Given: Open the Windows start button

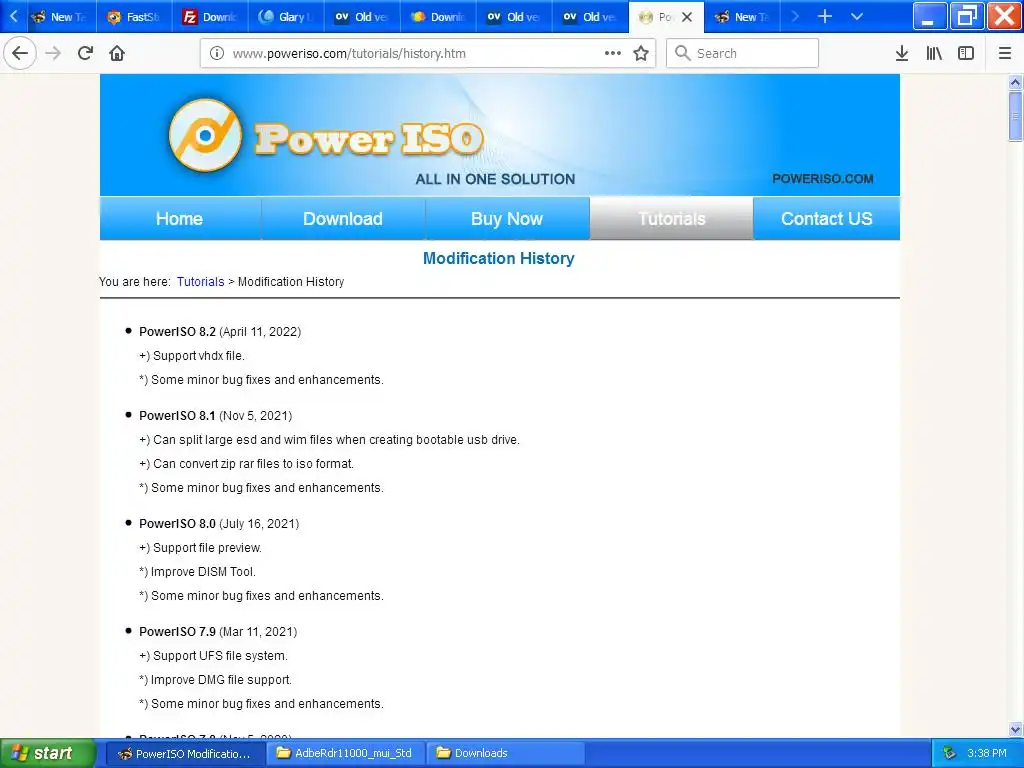Looking at the screenshot, I should click(46, 753).
